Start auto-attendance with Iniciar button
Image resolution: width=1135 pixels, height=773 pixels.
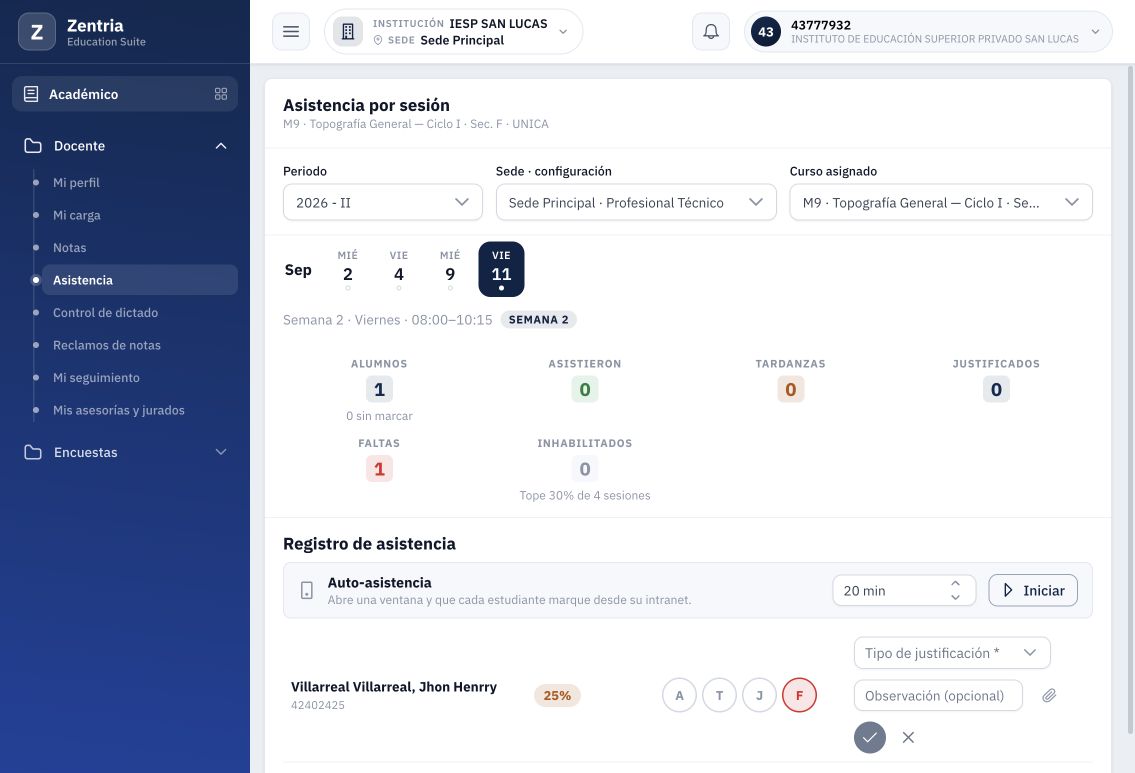[x=1033, y=591]
